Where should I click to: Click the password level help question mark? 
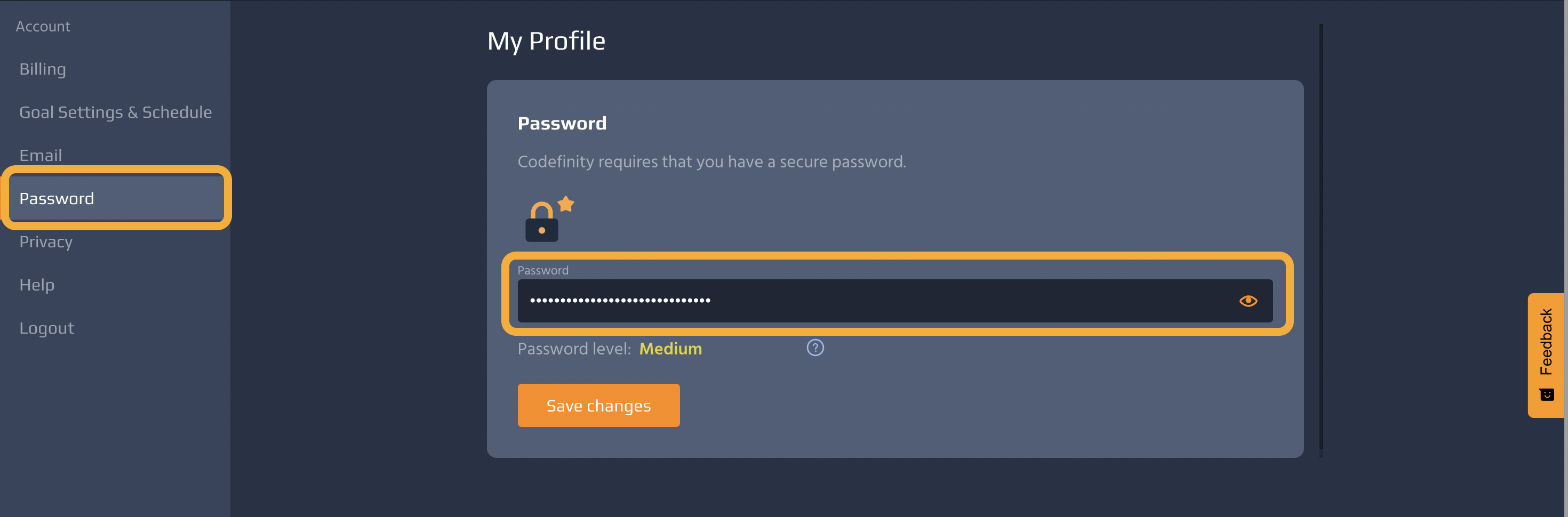[815, 348]
